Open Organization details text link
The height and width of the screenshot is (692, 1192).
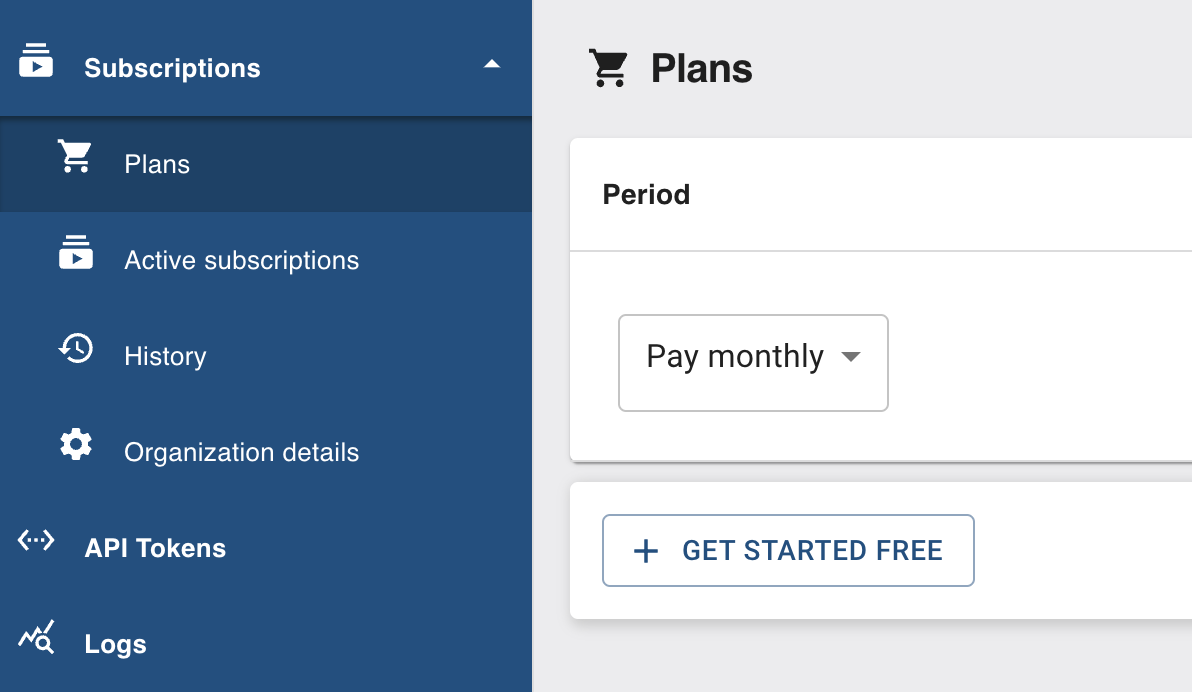pos(241,452)
